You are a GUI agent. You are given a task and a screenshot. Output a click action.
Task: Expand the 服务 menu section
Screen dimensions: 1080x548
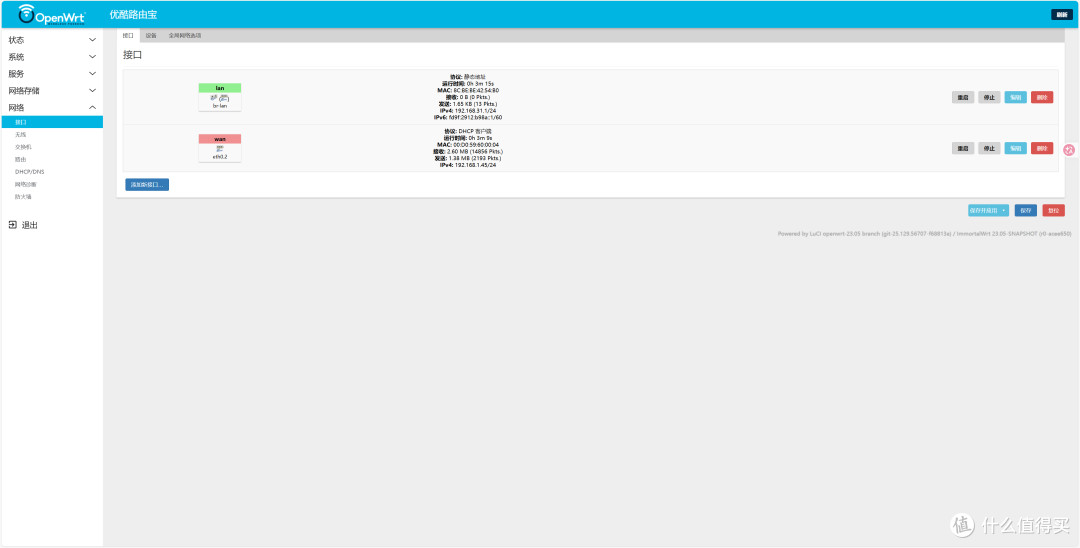(52, 74)
